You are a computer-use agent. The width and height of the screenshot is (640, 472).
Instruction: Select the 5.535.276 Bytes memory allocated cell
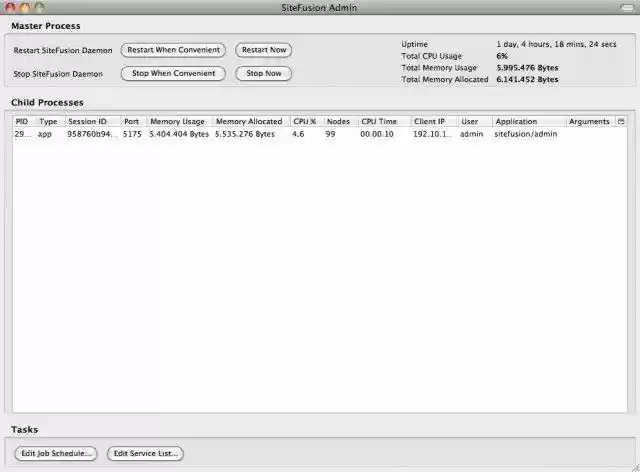point(245,134)
